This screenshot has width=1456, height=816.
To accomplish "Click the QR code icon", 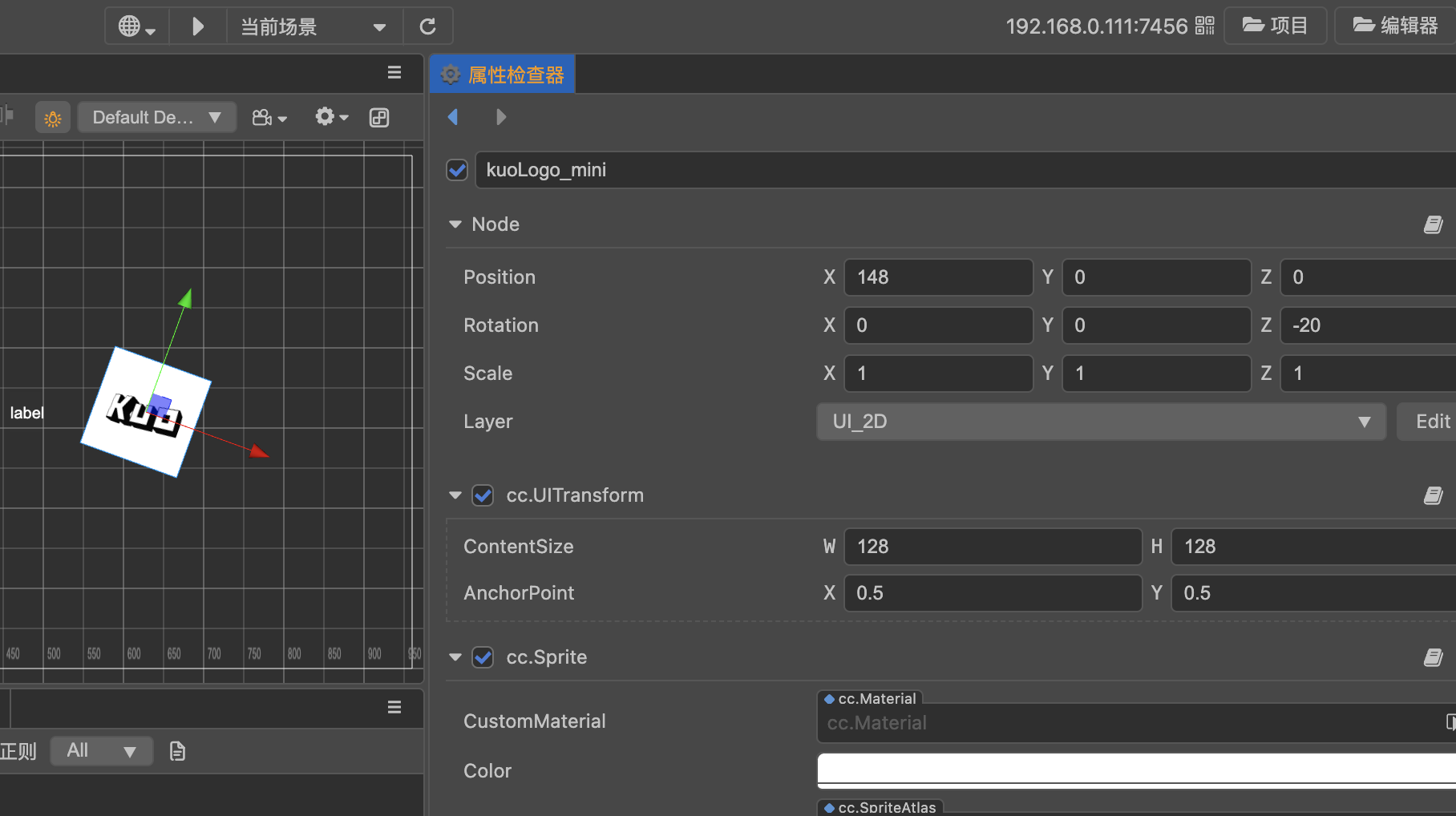I will click(x=1204, y=26).
